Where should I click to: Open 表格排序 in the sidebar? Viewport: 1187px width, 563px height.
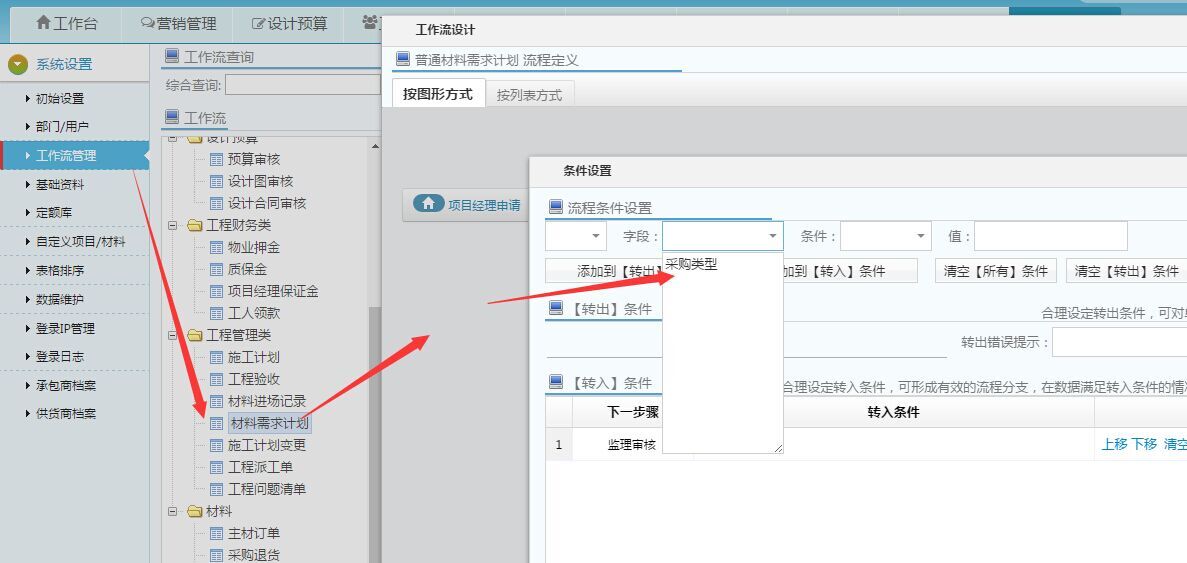(60, 270)
